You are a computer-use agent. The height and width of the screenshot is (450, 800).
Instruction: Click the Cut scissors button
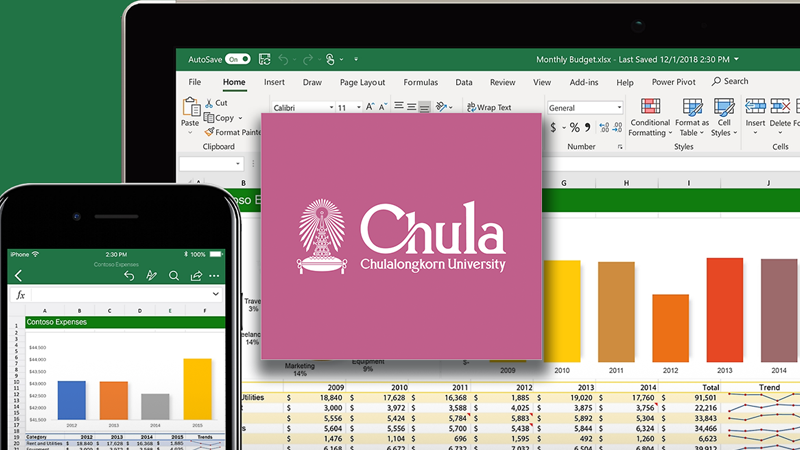point(216,103)
